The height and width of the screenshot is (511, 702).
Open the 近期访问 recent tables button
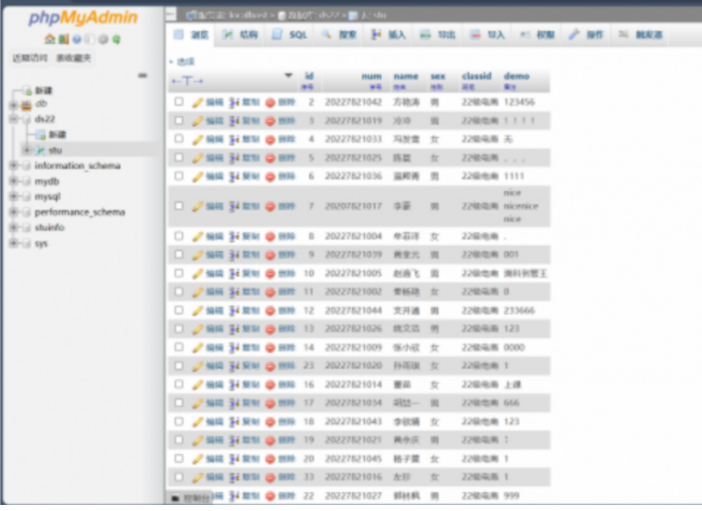click(30, 58)
